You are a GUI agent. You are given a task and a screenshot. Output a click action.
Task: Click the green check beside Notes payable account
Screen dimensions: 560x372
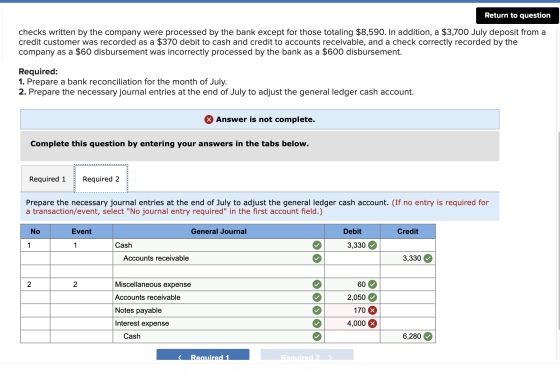pos(317,310)
